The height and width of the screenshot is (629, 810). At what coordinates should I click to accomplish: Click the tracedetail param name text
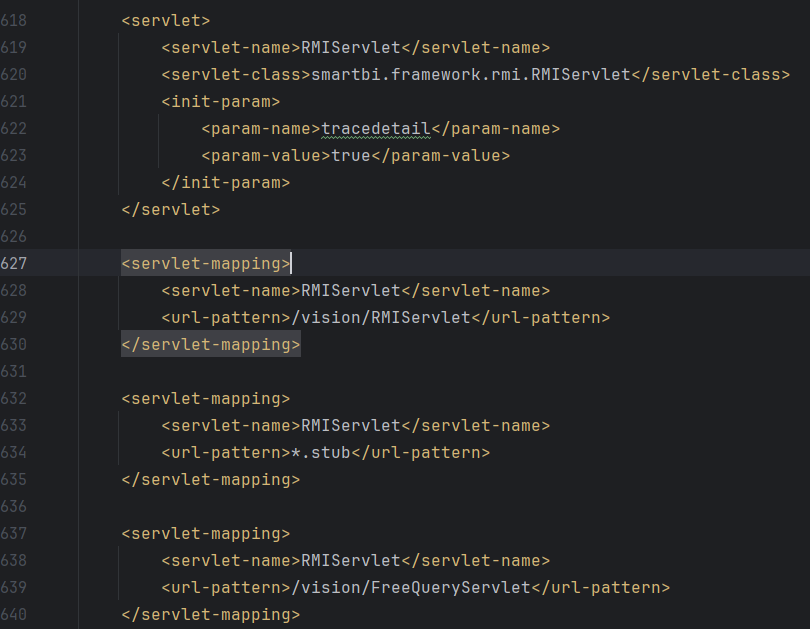pos(375,128)
